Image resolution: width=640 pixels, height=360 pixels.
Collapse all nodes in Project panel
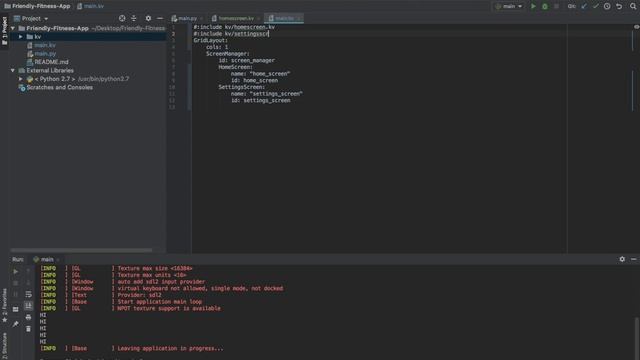pyautogui.click(x=133, y=18)
